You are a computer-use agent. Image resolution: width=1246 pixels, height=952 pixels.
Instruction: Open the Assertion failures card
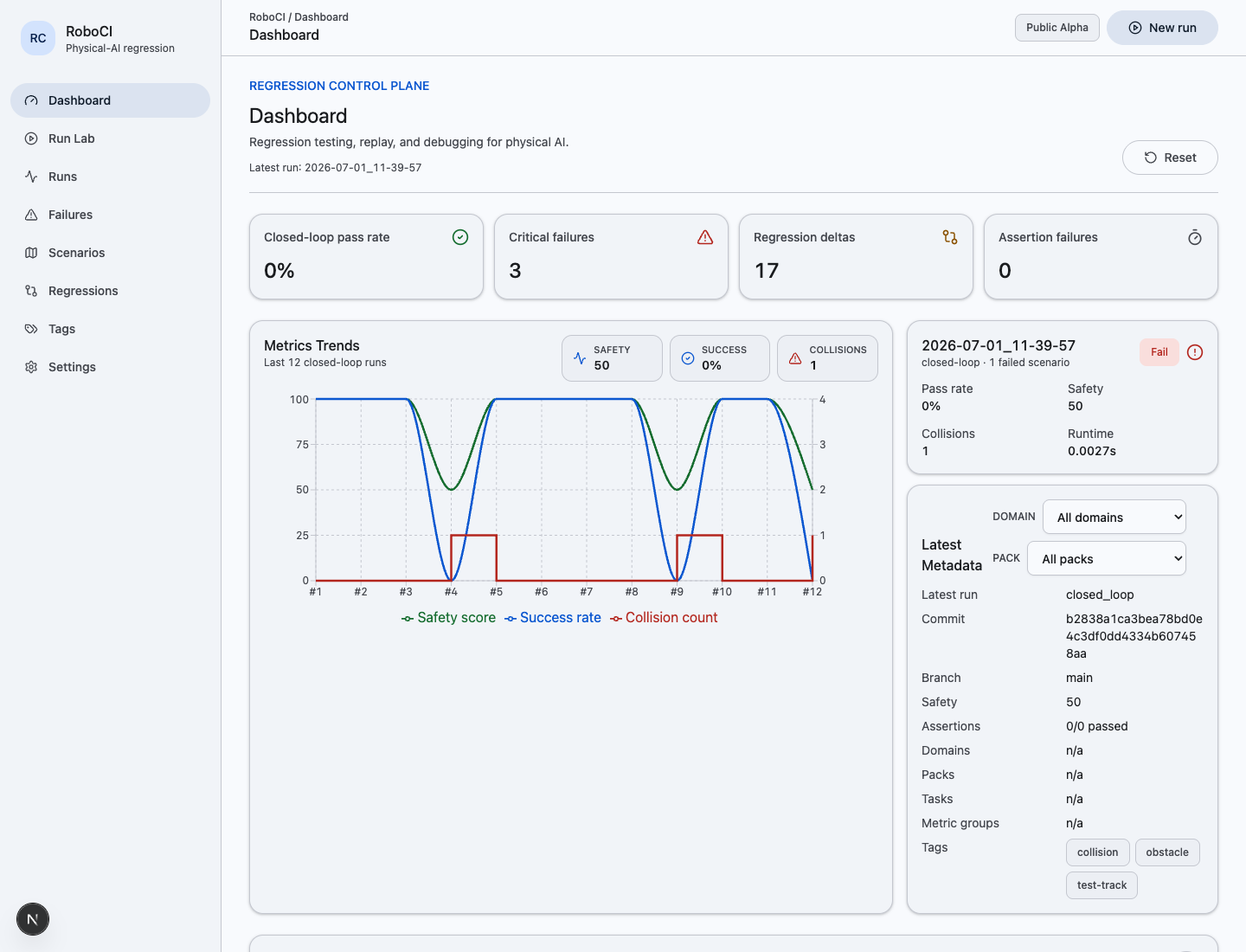pos(1101,257)
